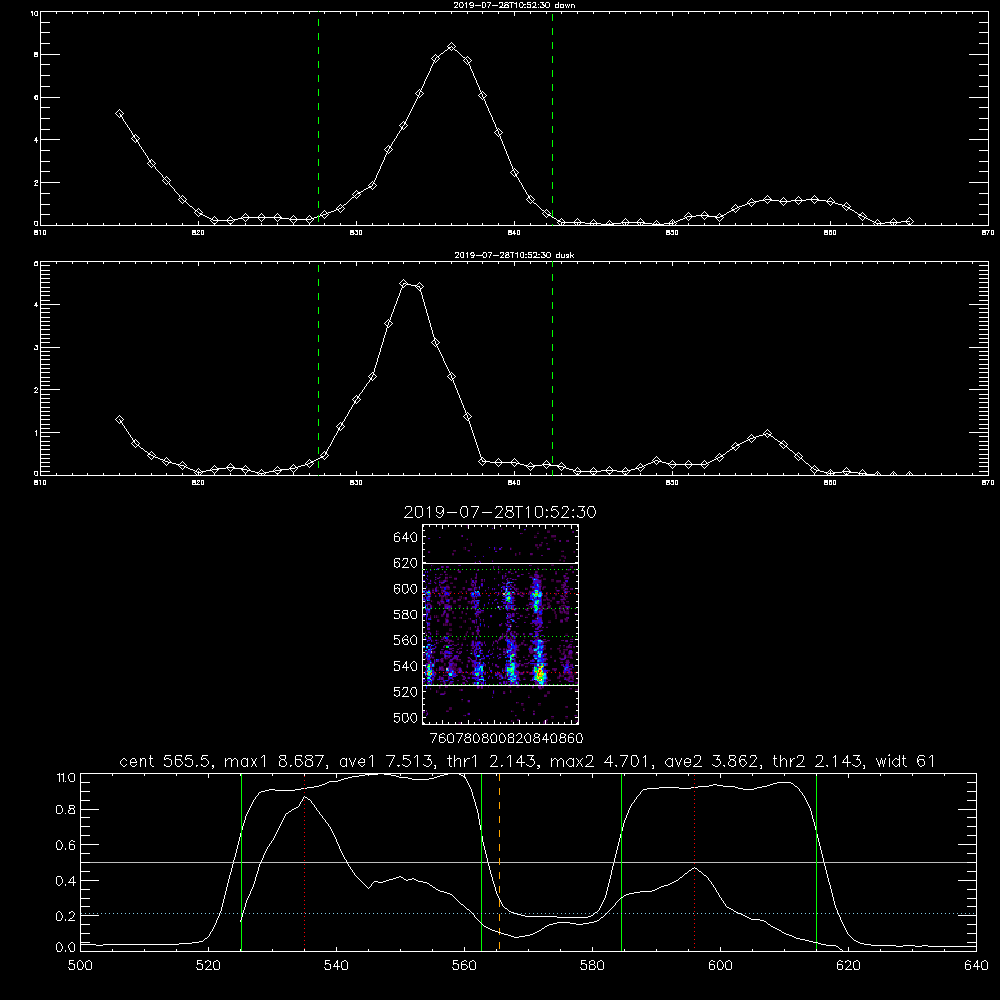Click the '0.6' label on bottom plot y-axis
Image resolution: width=1000 pixels, height=1000 pixels.
(x=66, y=845)
